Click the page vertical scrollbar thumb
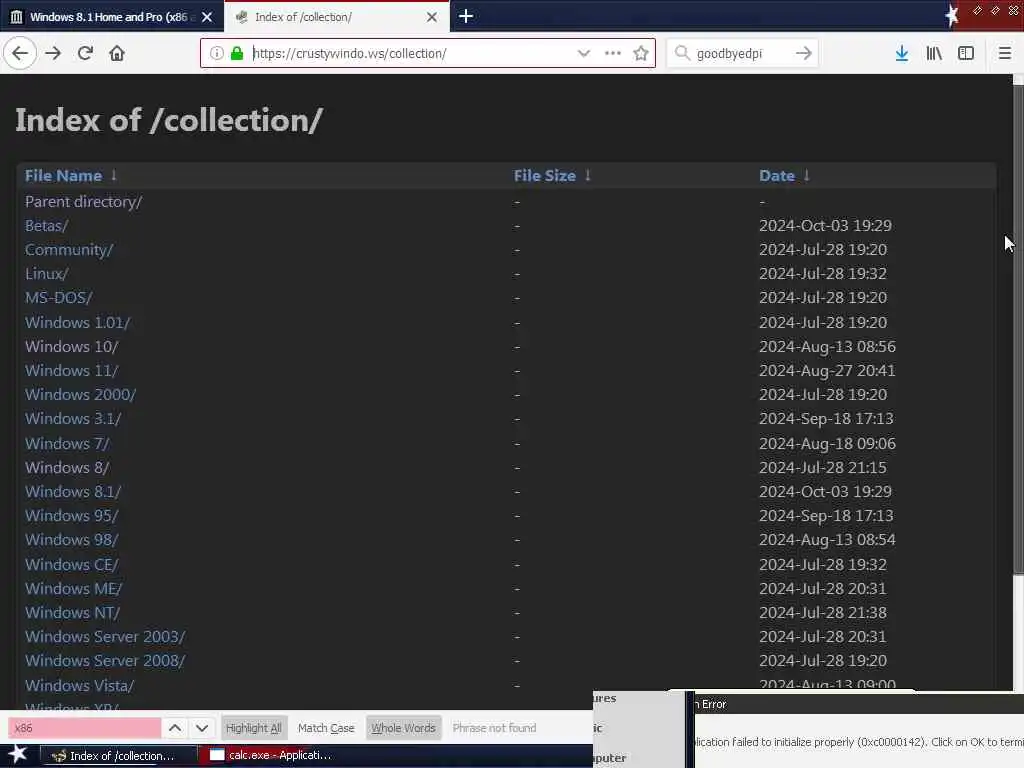1024x768 pixels. tap(1018, 330)
